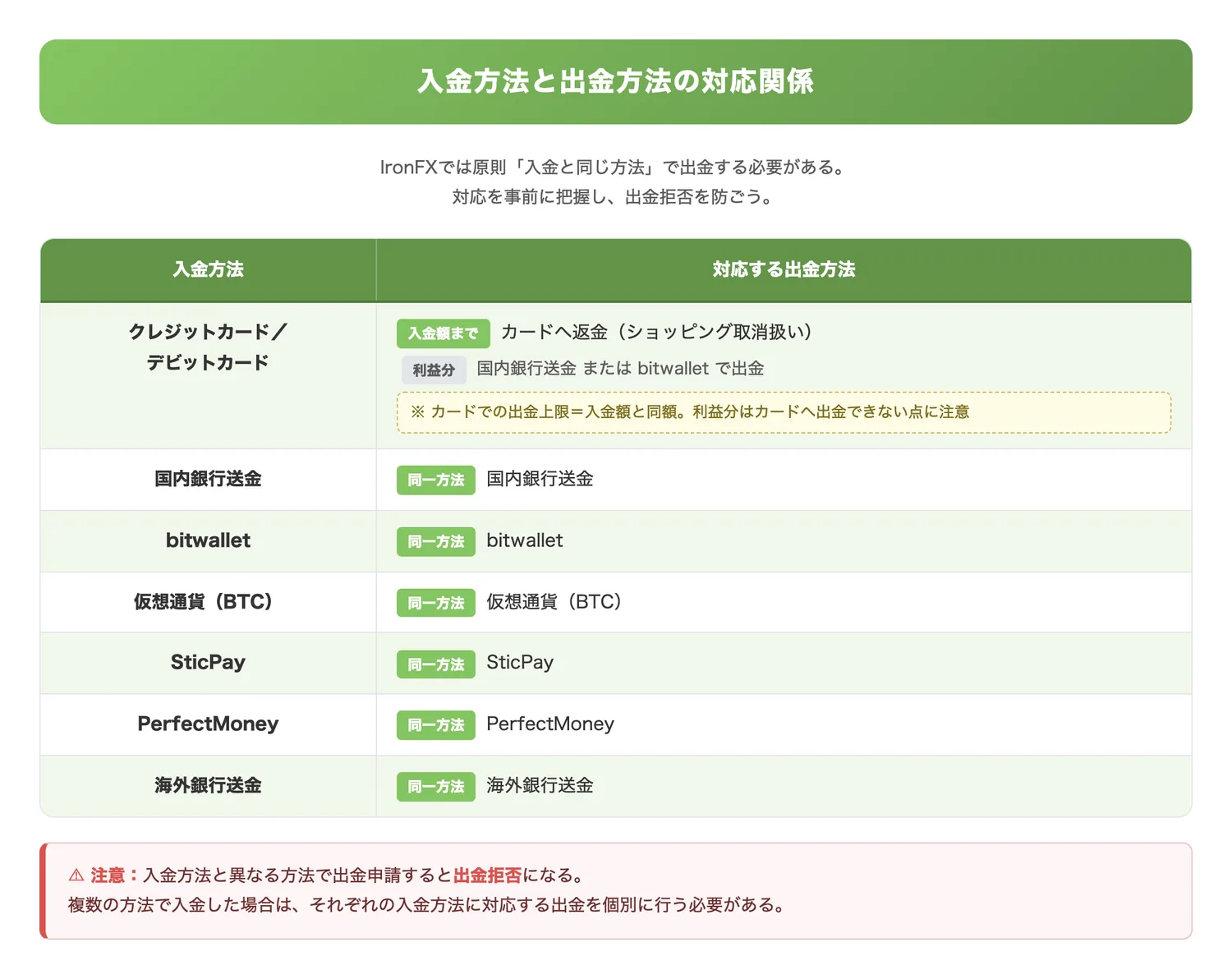Image resolution: width=1232 pixels, height=979 pixels.
Task: Click the 入金方法と出金方法の対応関係 title banner
Action: coord(616,82)
